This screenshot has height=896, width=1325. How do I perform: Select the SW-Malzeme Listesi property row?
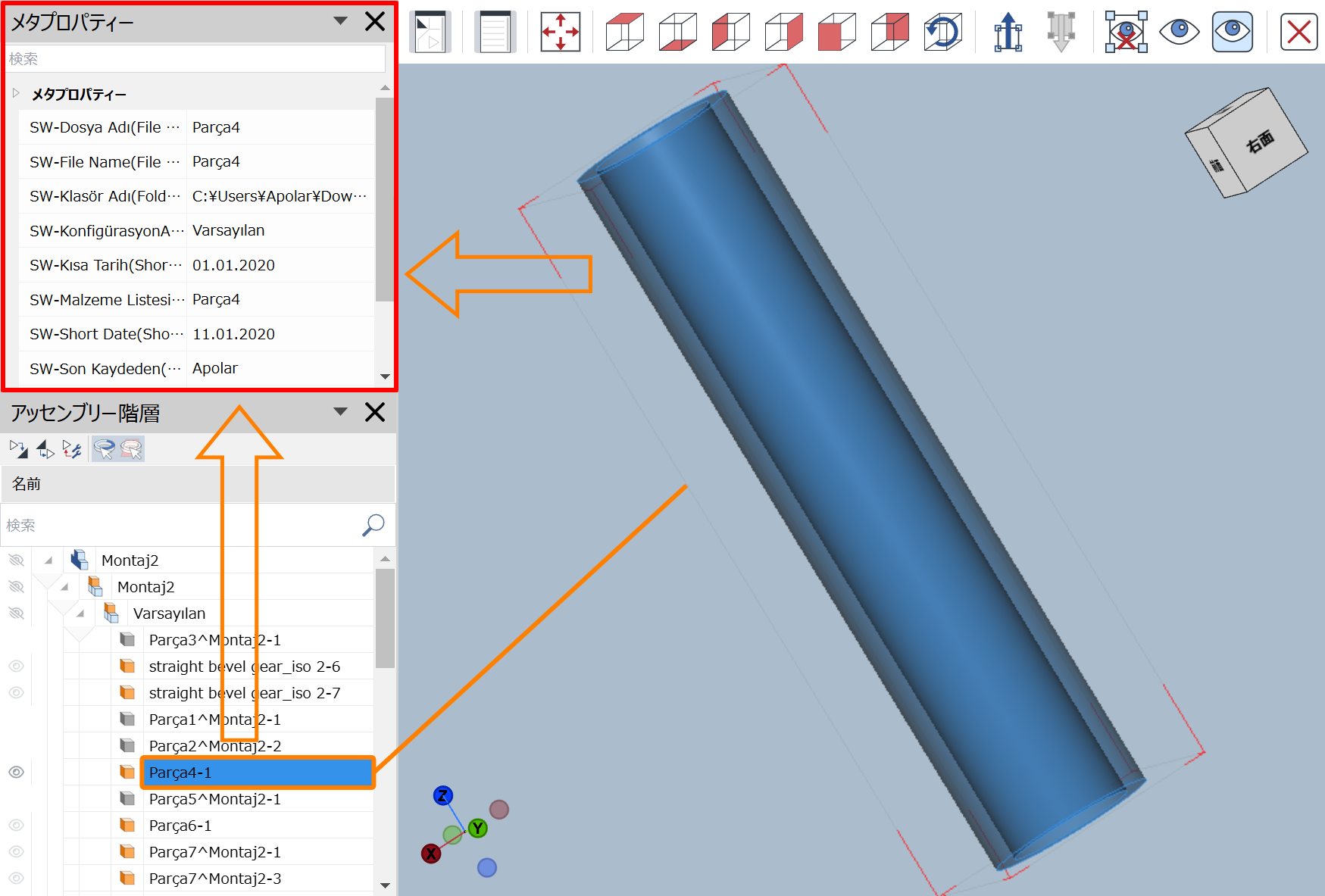click(x=197, y=299)
